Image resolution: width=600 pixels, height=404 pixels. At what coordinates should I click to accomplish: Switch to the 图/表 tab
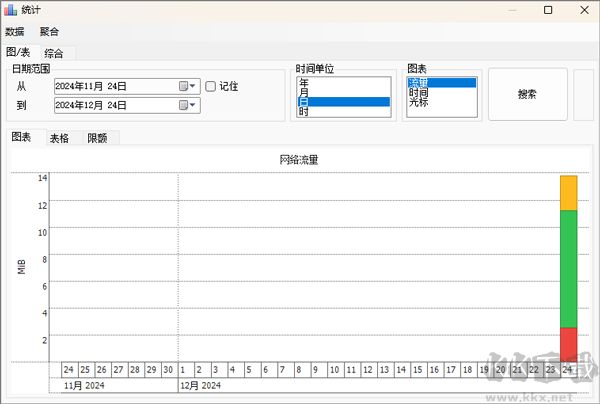(x=18, y=52)
